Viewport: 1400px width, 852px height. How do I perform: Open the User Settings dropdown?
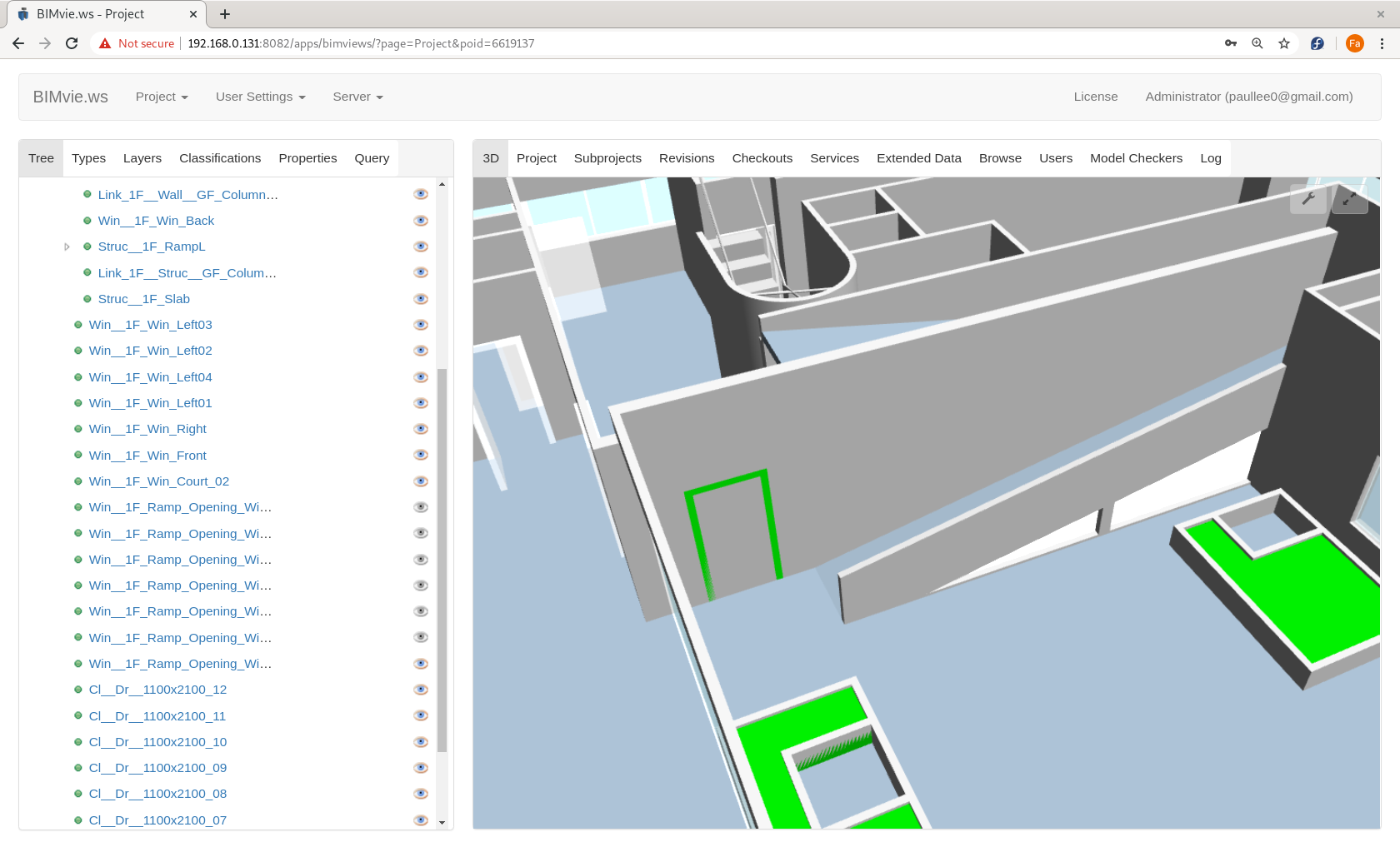(259, 97)
